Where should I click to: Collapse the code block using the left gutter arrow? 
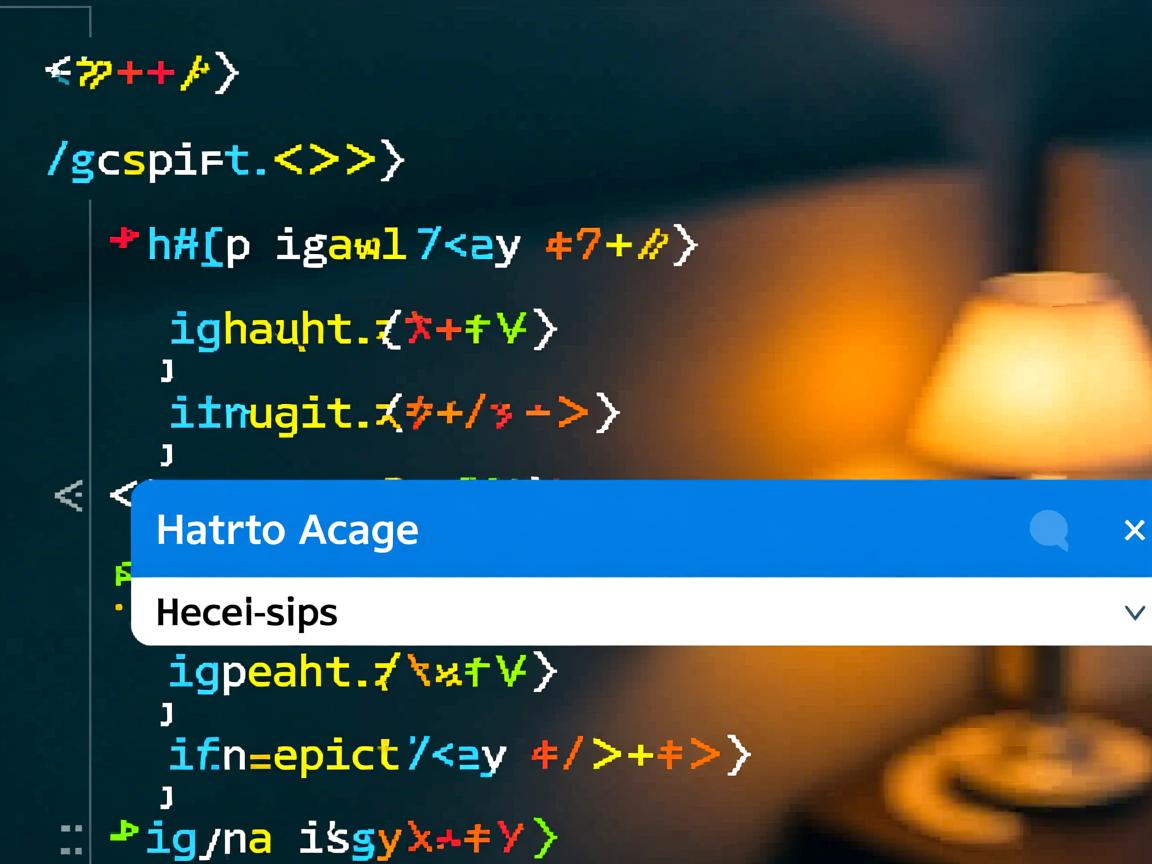(x=67, y=496)
